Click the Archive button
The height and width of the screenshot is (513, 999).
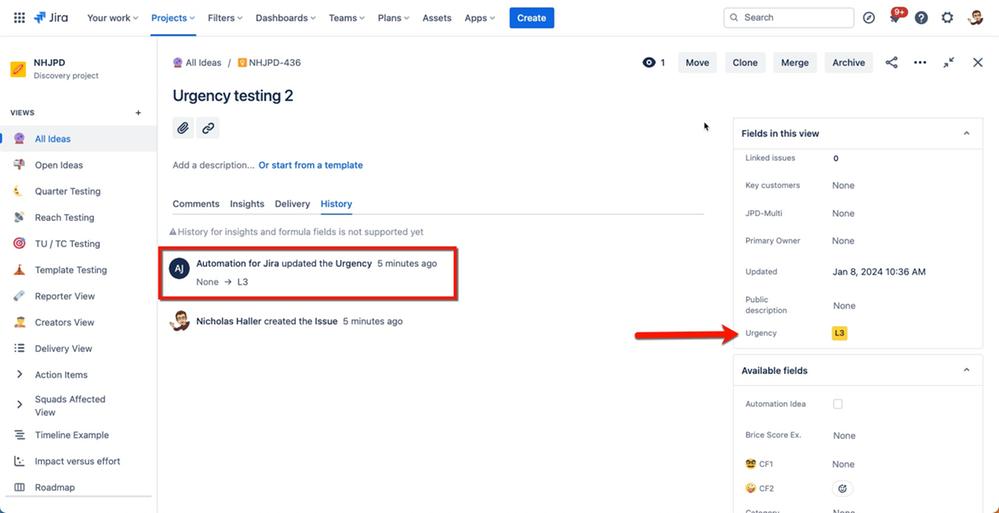tap(849, 62)
